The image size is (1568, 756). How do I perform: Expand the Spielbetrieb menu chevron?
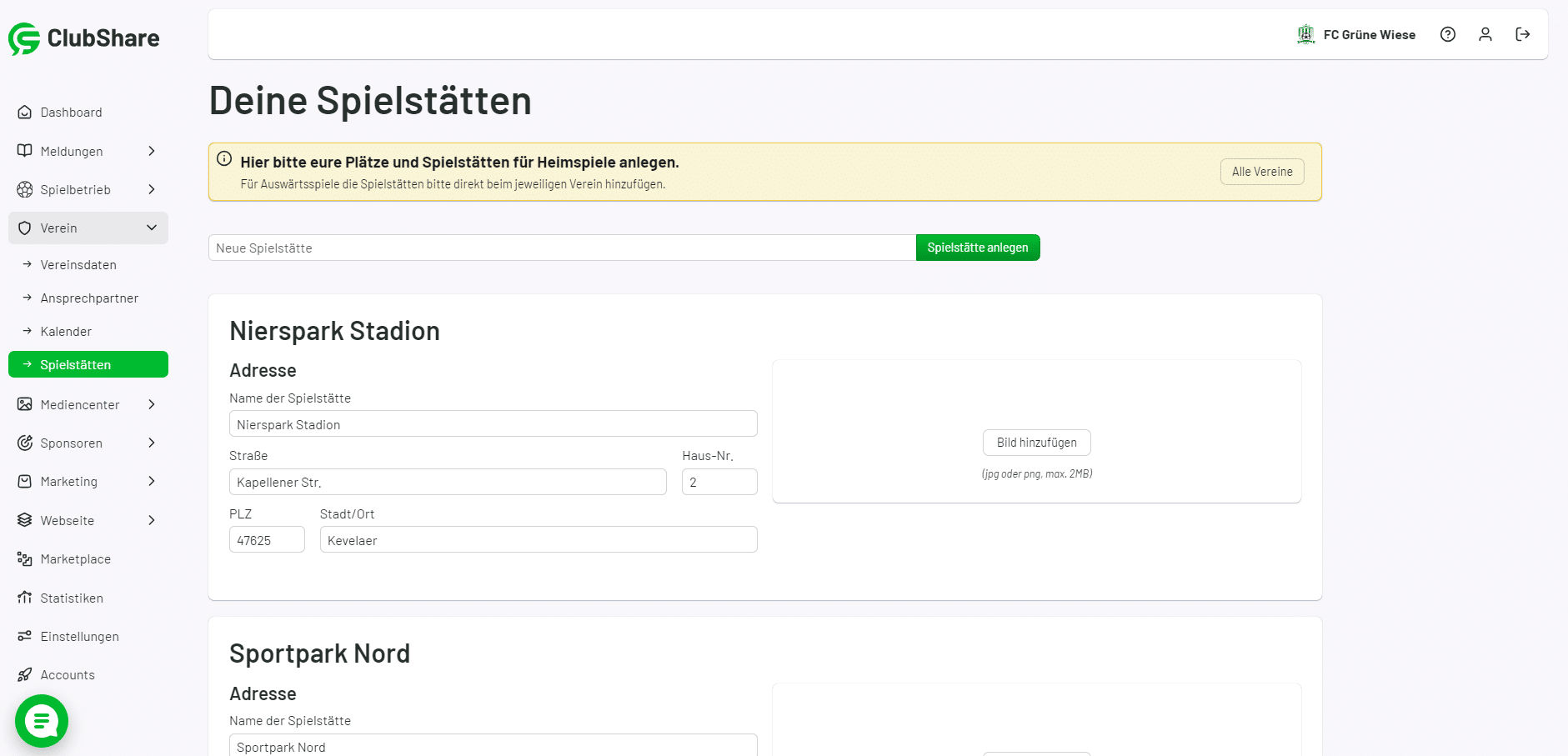pyautogui.click(x=152, y=189)
